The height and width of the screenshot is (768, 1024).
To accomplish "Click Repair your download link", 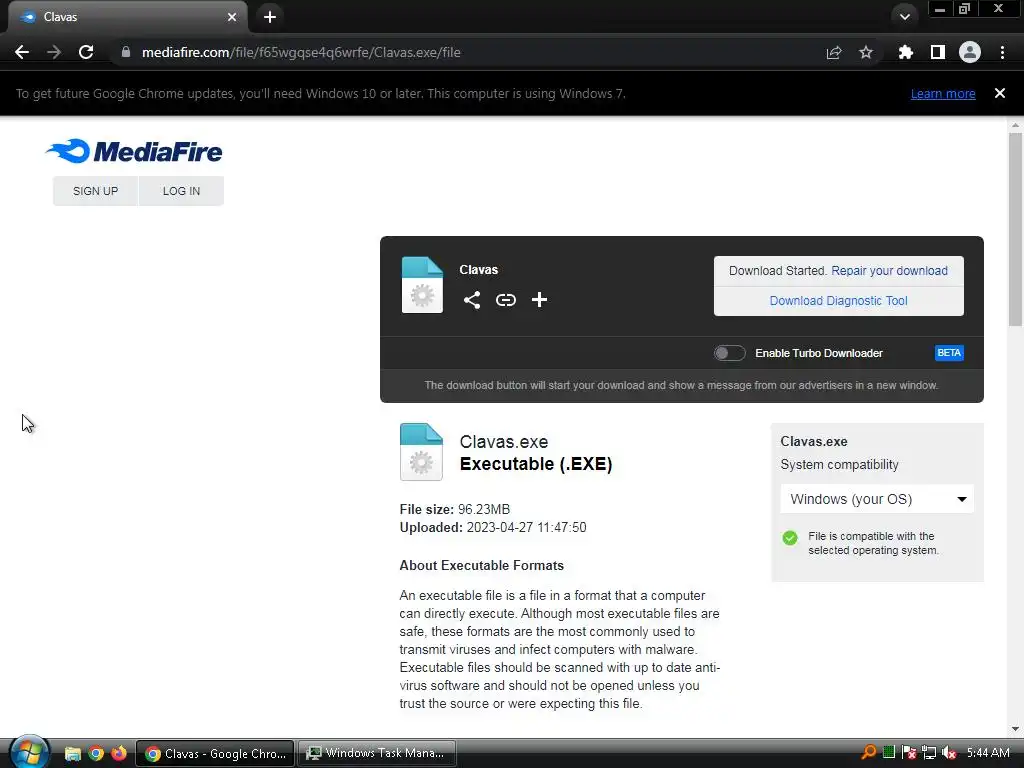I will point(889,271).
